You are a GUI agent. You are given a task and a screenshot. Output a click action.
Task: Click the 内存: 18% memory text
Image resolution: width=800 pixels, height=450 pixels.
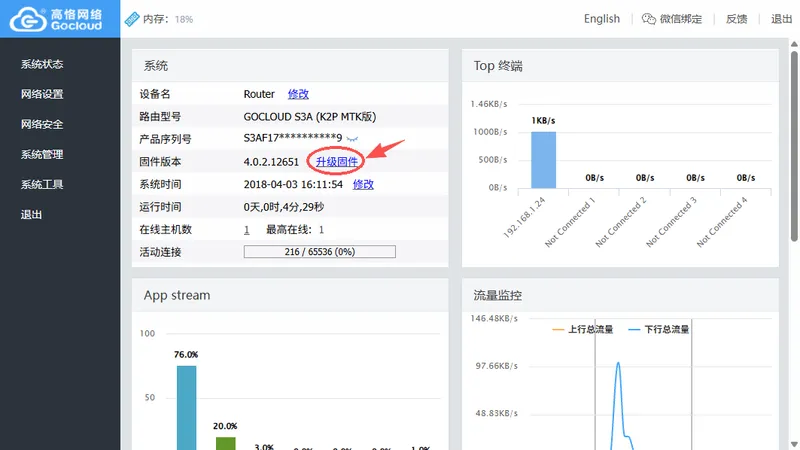click(168, 19)
